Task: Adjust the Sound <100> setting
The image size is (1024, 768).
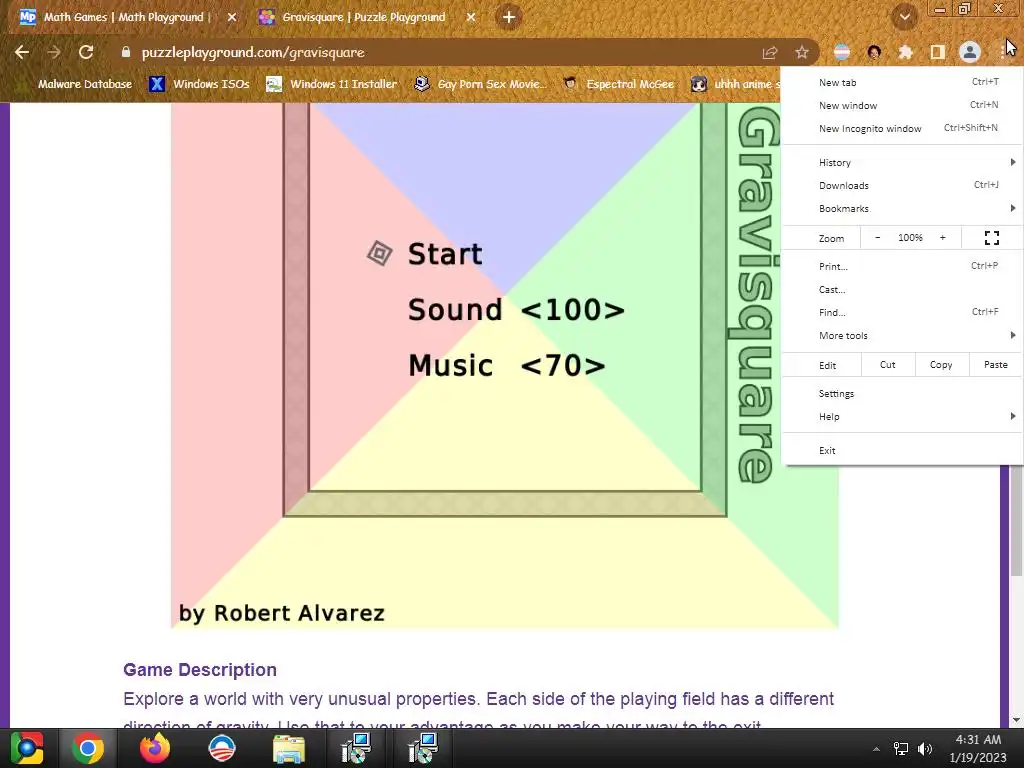Action: click(x=516, y=310)
